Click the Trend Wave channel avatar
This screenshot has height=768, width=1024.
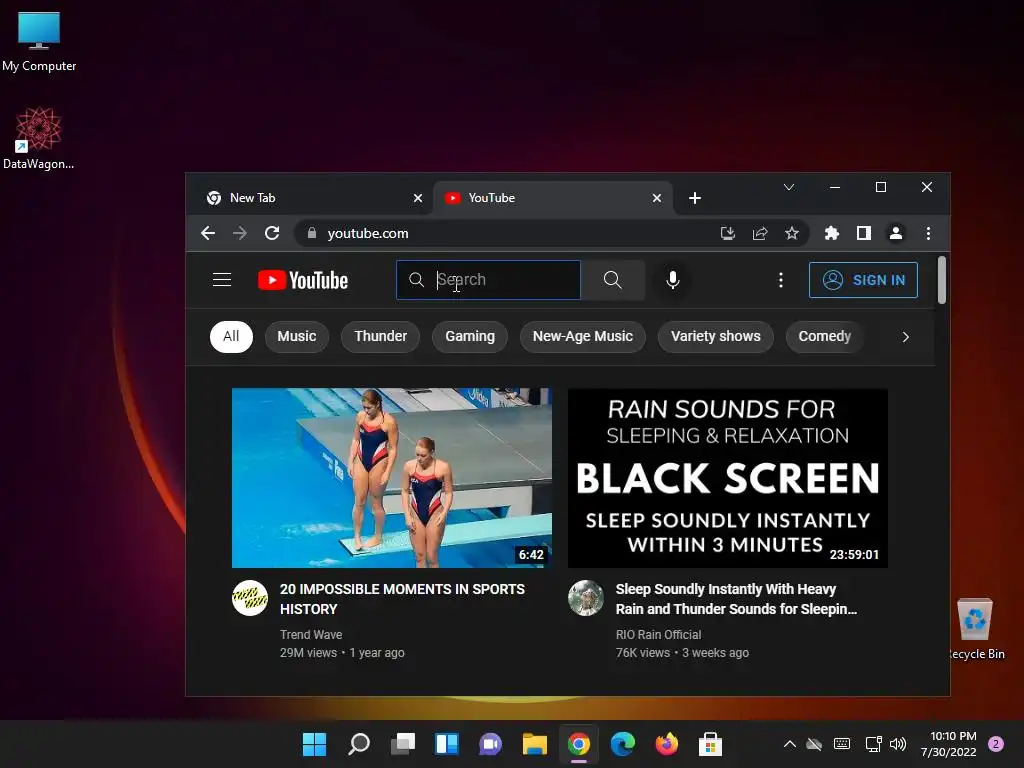[250, 598]
